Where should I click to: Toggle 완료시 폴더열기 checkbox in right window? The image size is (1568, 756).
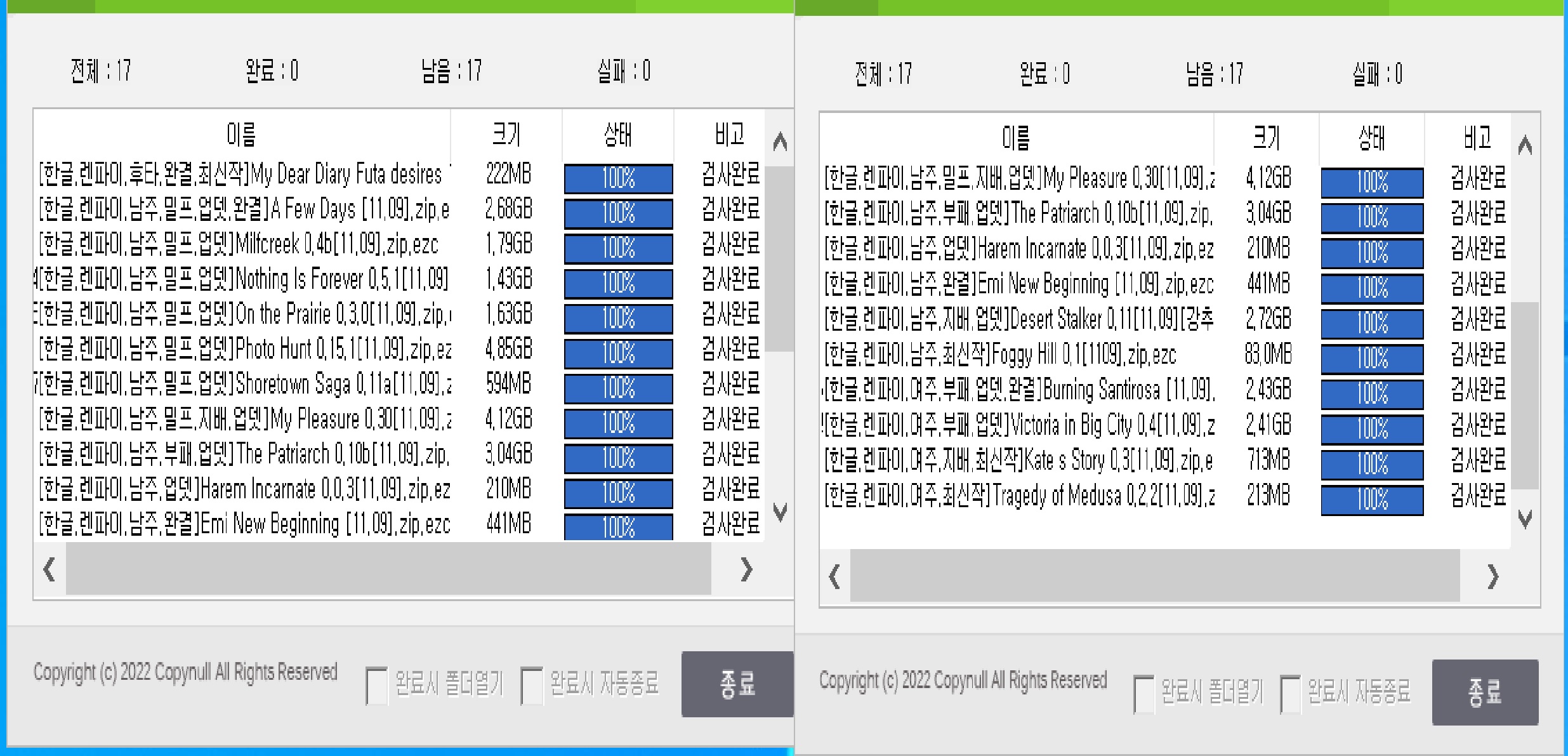(1144, 694)
